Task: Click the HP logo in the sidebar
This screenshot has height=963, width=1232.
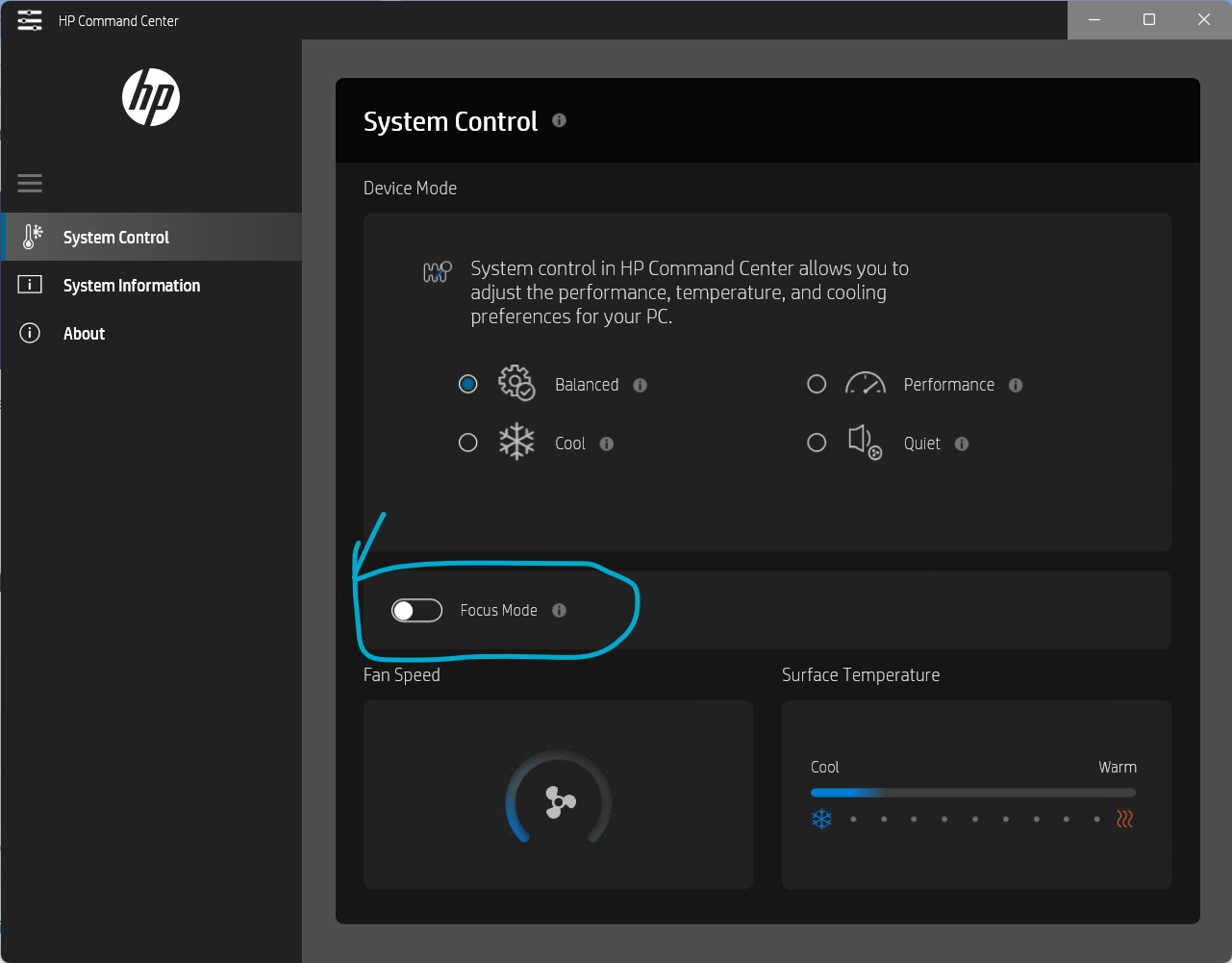Action: click(x=151, y=96)
